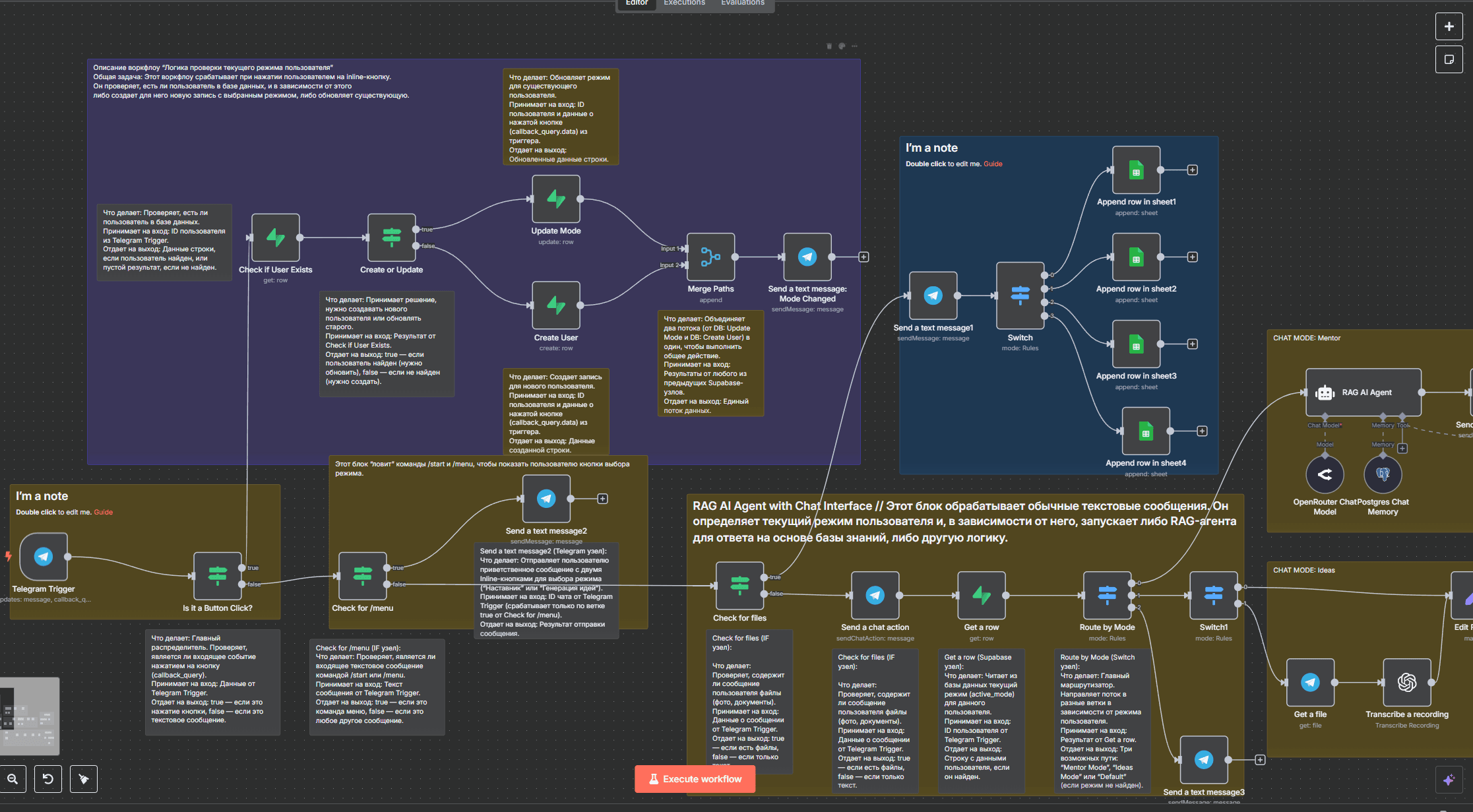
Task: Click the tidy up broom icon
Action: [84, 779]
